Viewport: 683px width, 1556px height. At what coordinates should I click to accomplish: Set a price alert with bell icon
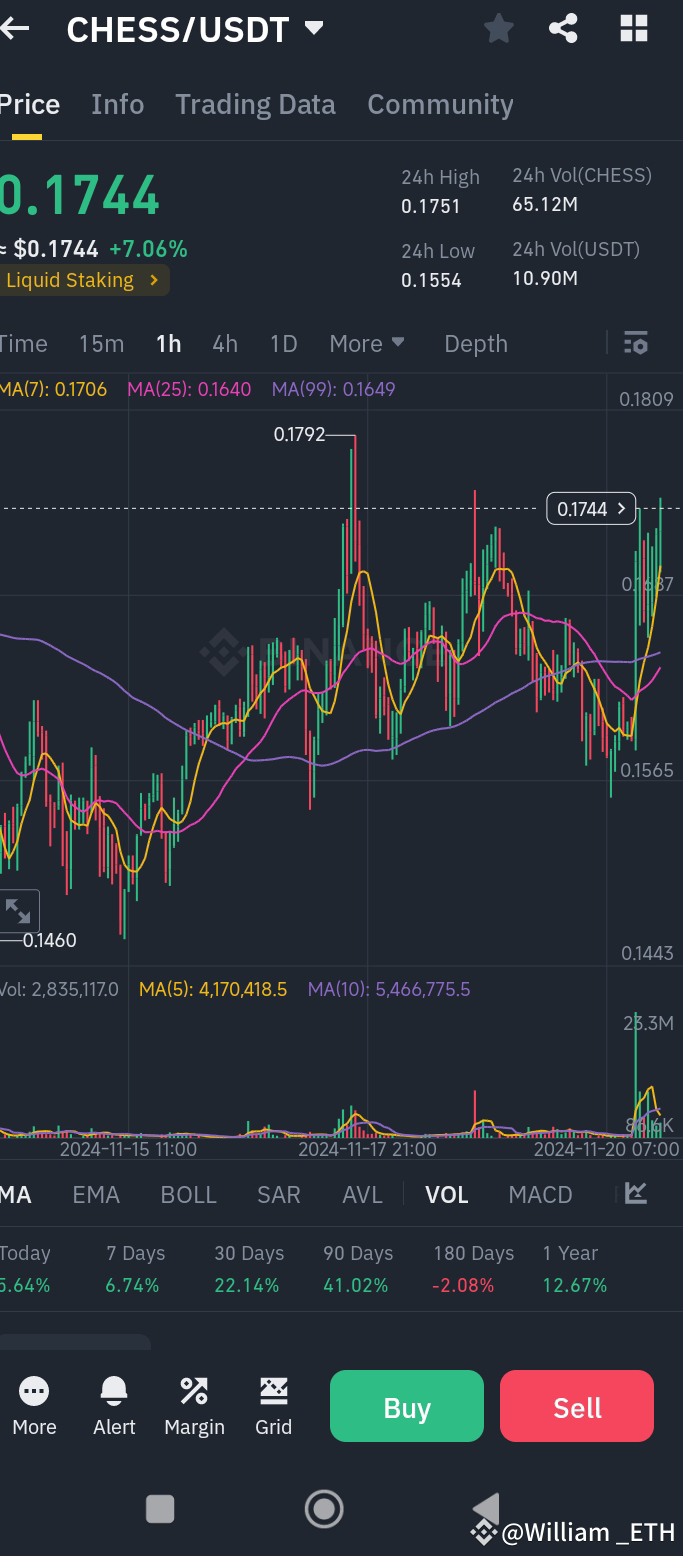click(x=113, y=1390)
